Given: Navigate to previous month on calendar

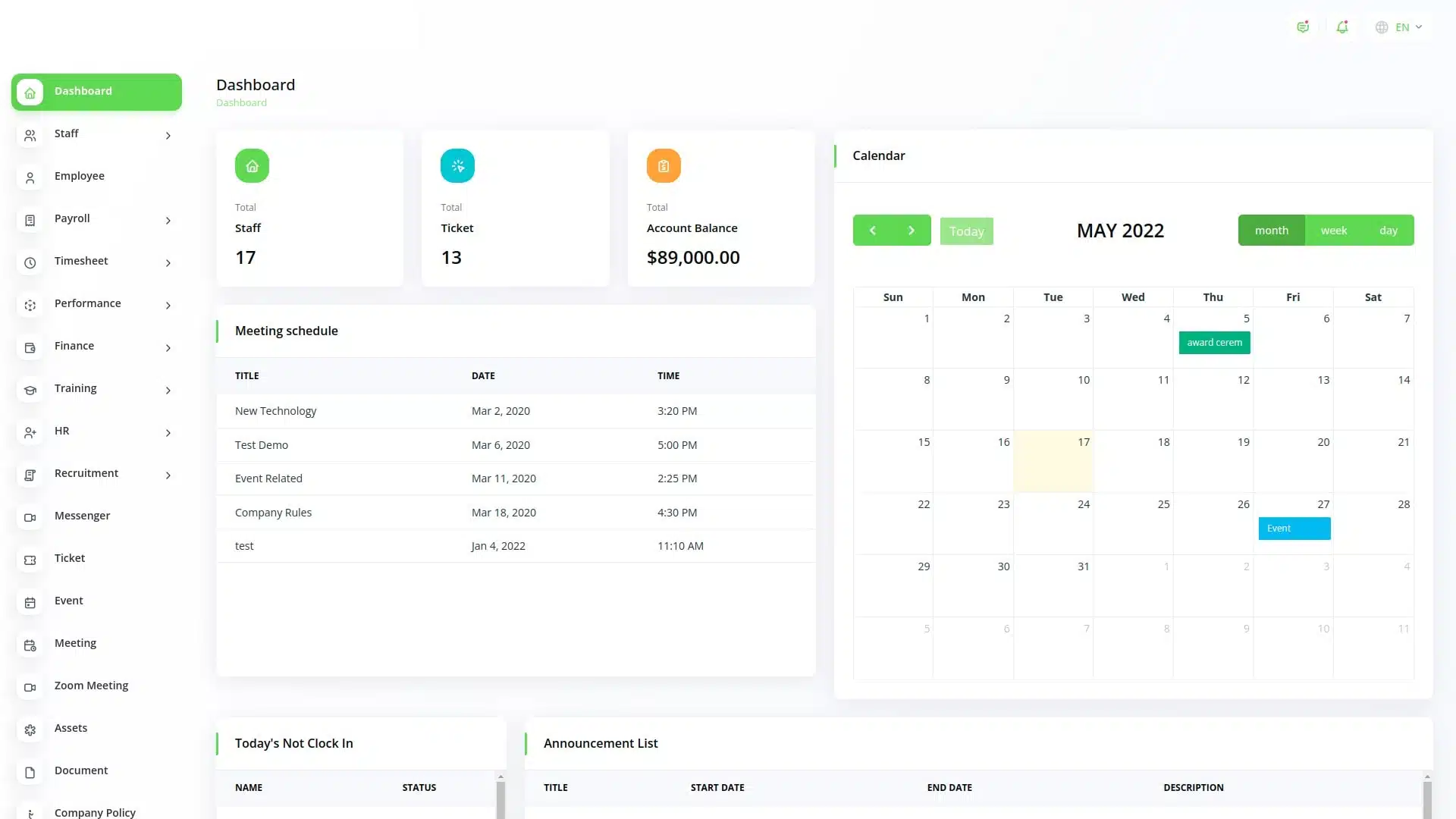Looking at the screenshot, I should point(872,230).
